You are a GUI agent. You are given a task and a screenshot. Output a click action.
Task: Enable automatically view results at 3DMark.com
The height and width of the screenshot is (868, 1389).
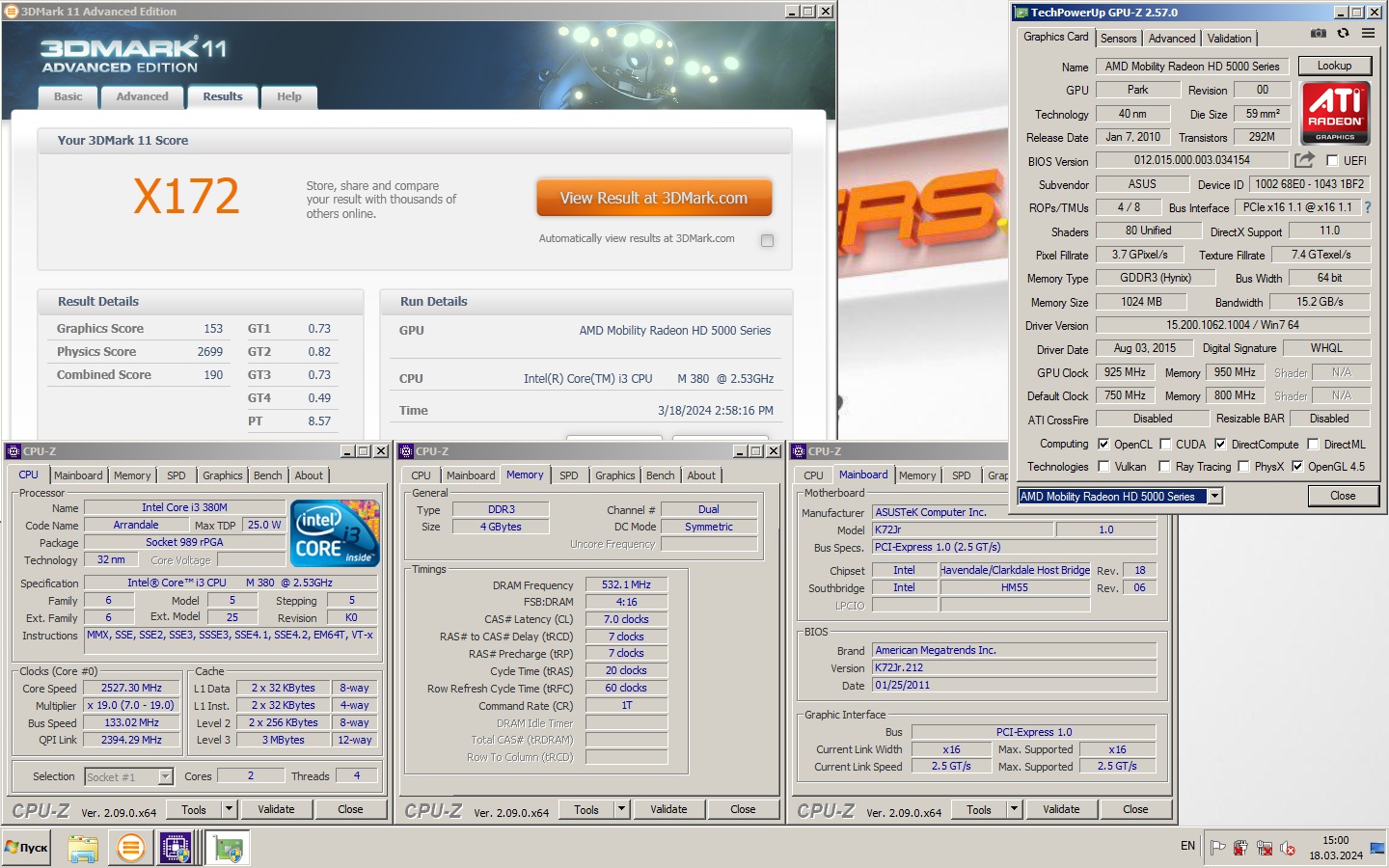767,240
